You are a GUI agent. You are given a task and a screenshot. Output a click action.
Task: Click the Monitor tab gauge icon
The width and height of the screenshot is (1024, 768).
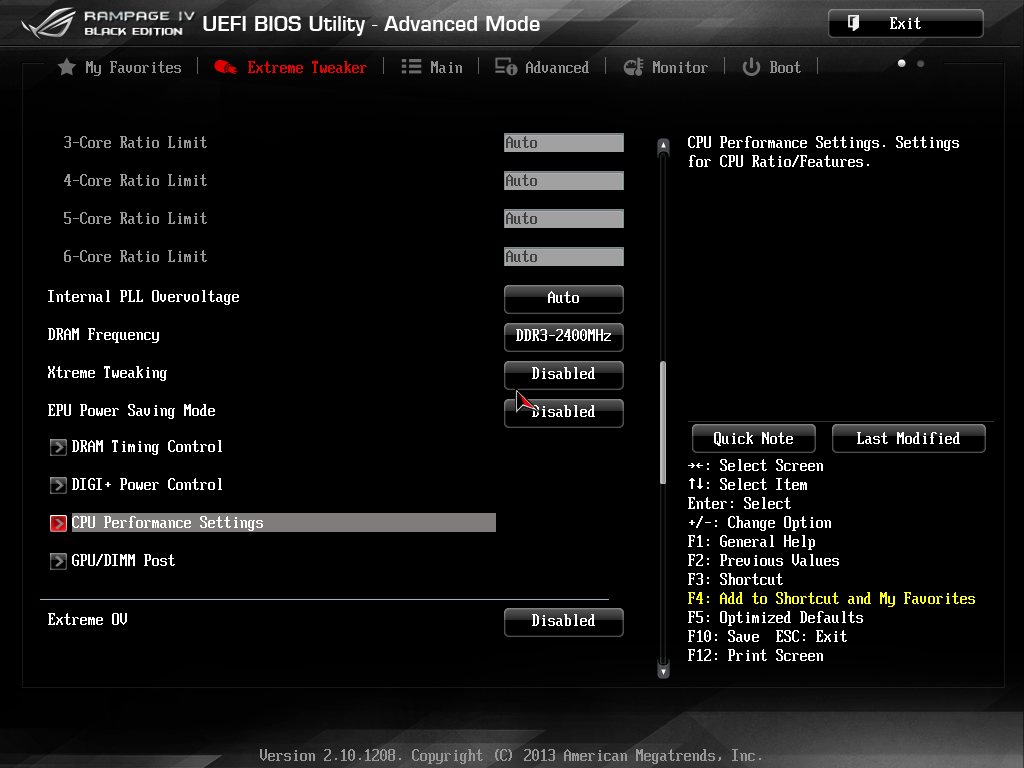click(x=633, y=67)
